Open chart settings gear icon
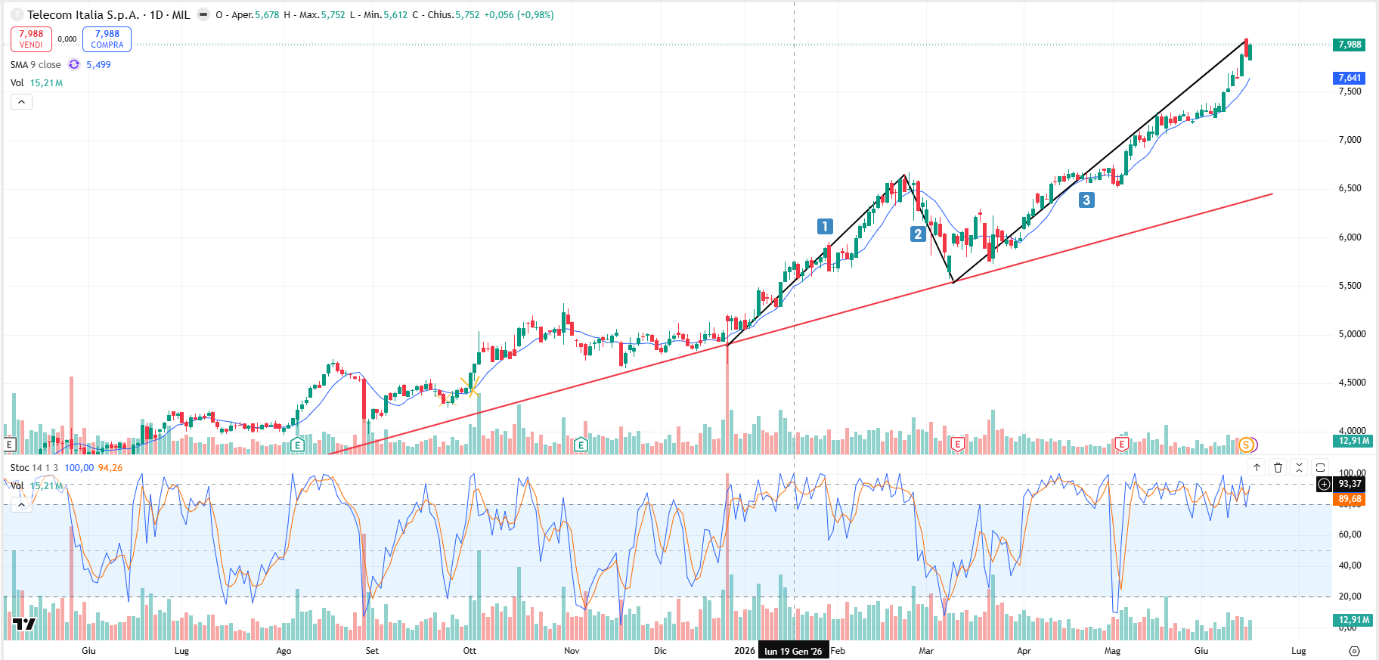This screenshot has width=1379, height=660. (x=1354, y=650)
